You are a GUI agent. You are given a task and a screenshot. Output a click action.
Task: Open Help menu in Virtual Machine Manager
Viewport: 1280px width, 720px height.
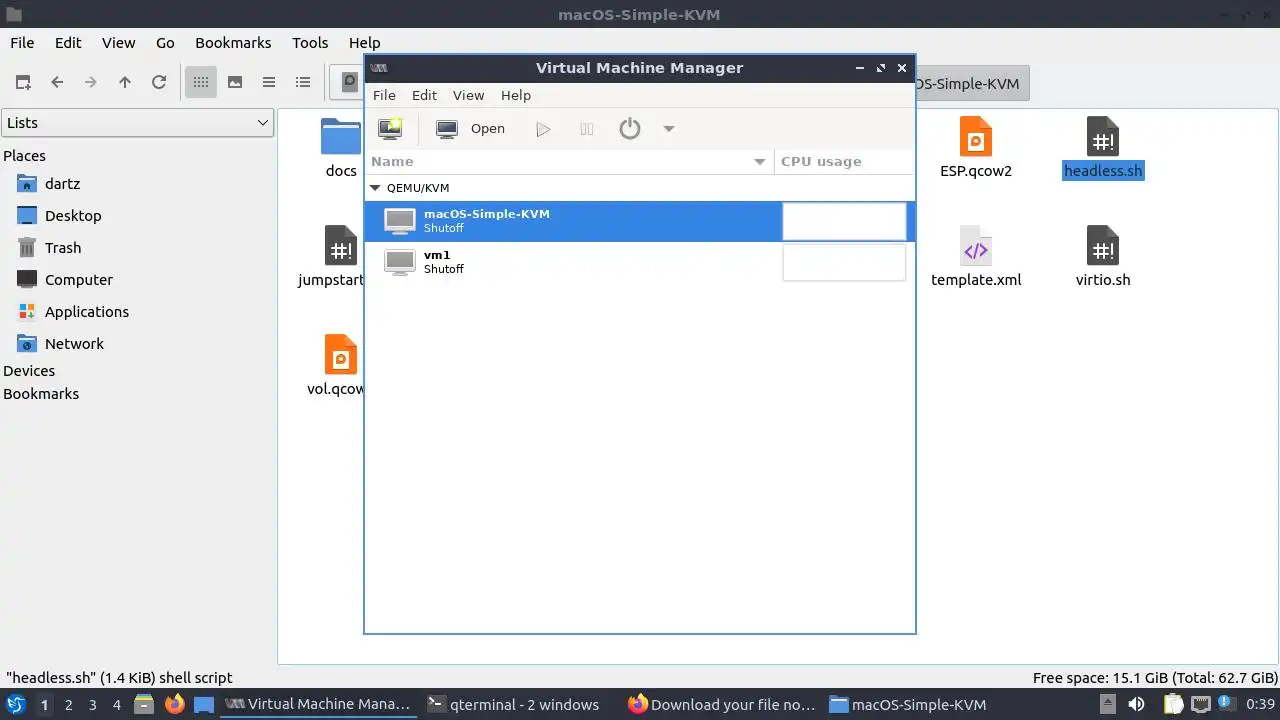[516, 95]
